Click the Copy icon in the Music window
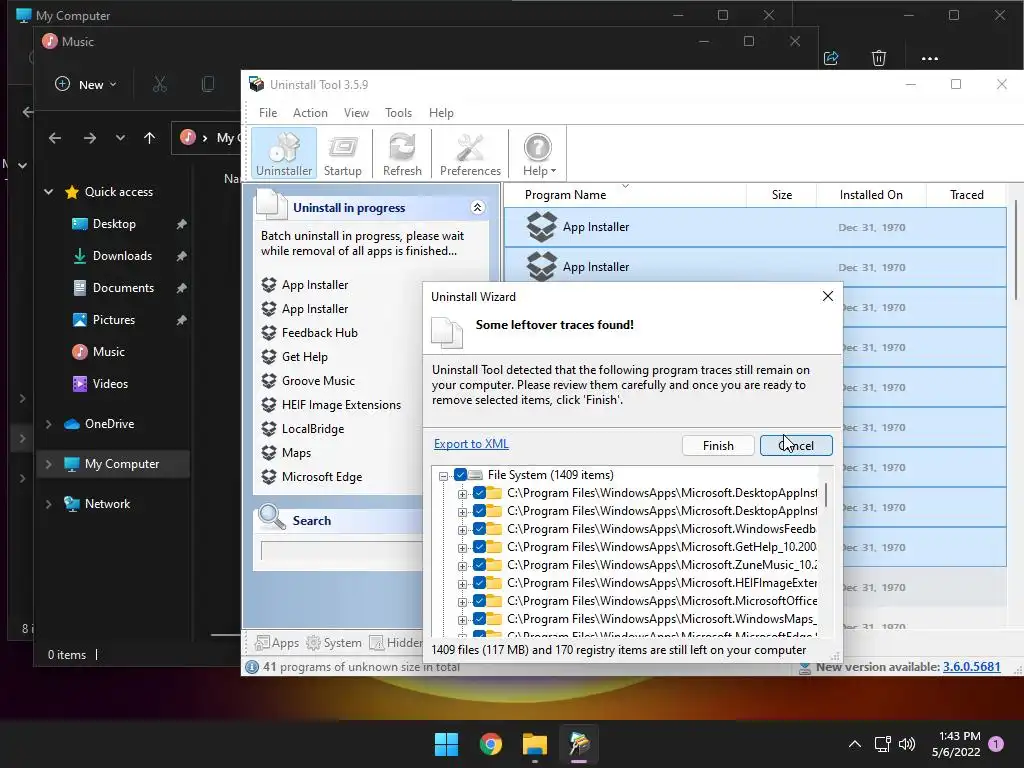This screenshot has width=1024, height=768. pos(208,84)
